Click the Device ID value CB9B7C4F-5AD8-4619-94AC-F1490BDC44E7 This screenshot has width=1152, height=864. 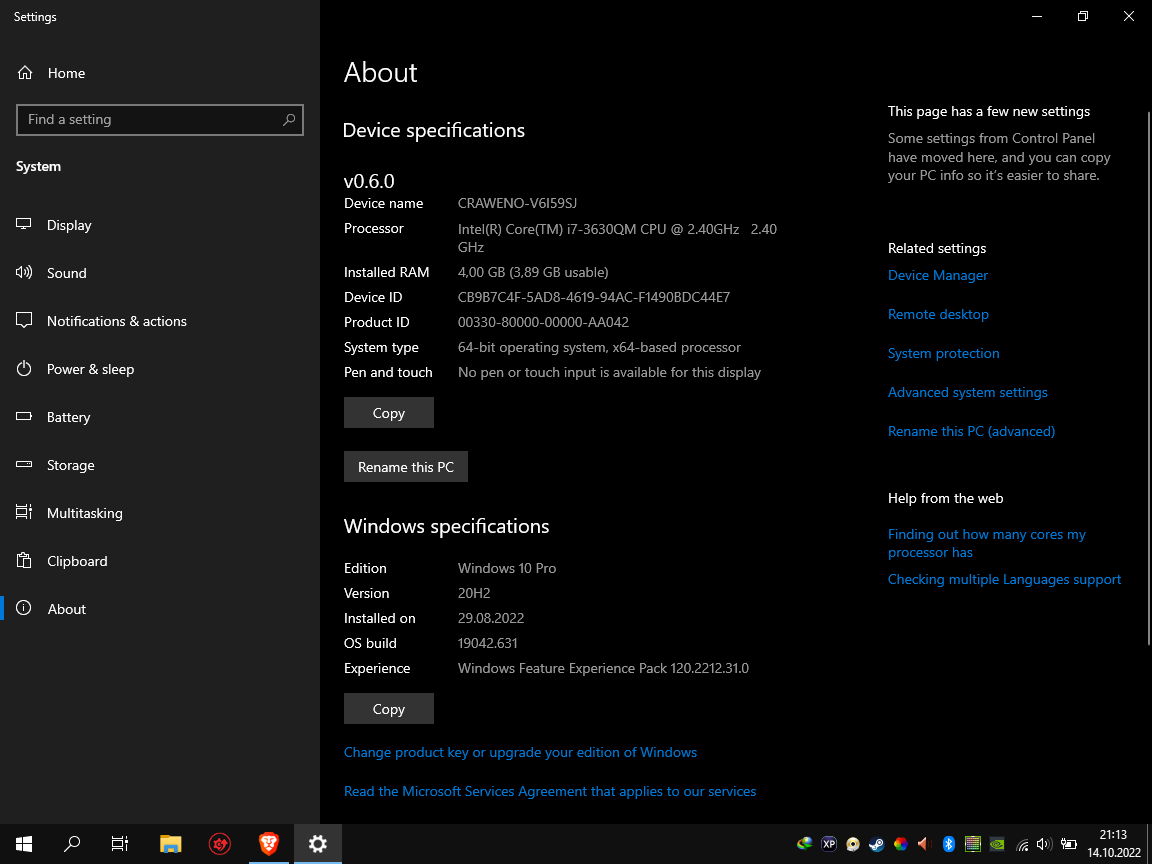[x=594, y=298]
